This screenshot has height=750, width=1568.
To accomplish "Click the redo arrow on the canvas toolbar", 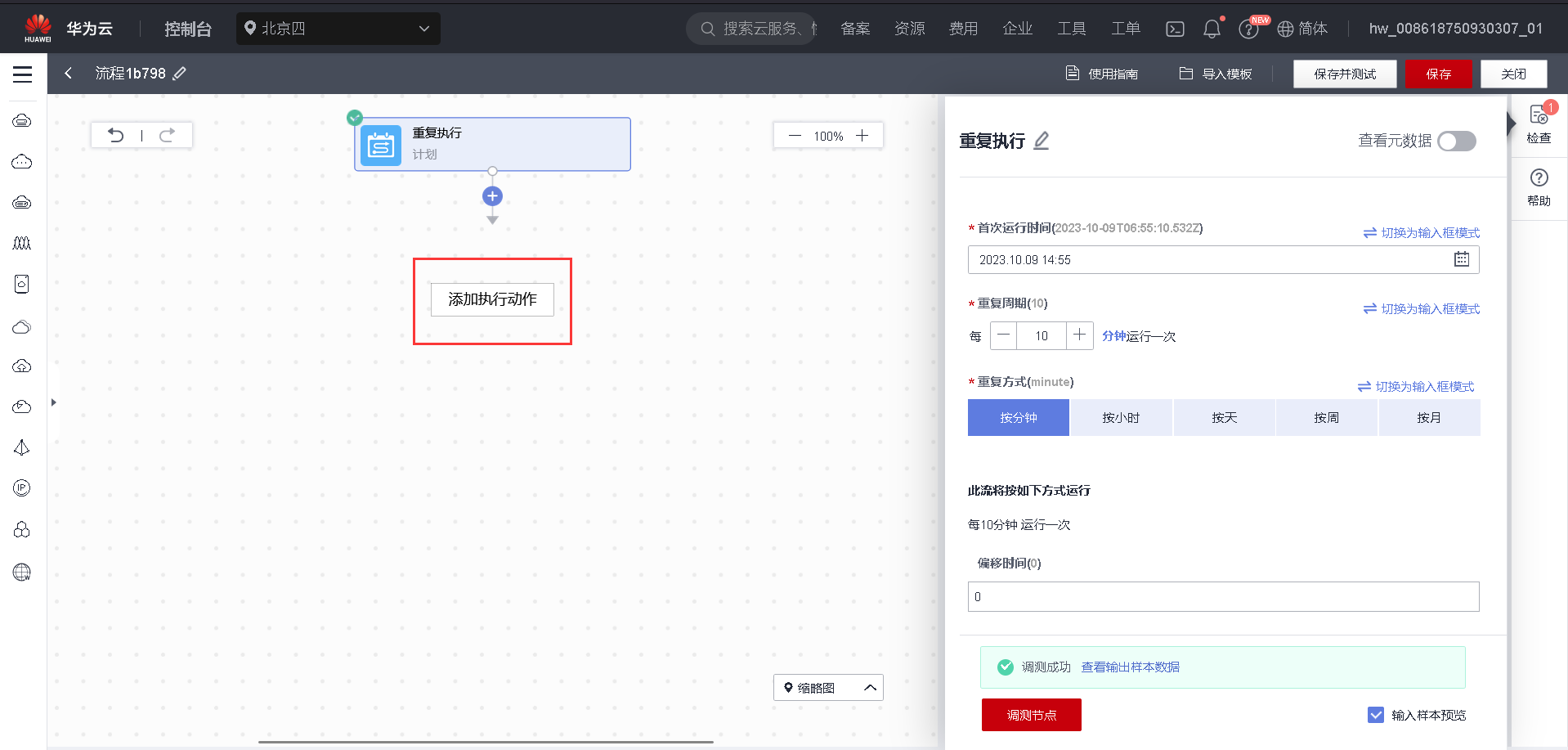I will tap(168, 134).
